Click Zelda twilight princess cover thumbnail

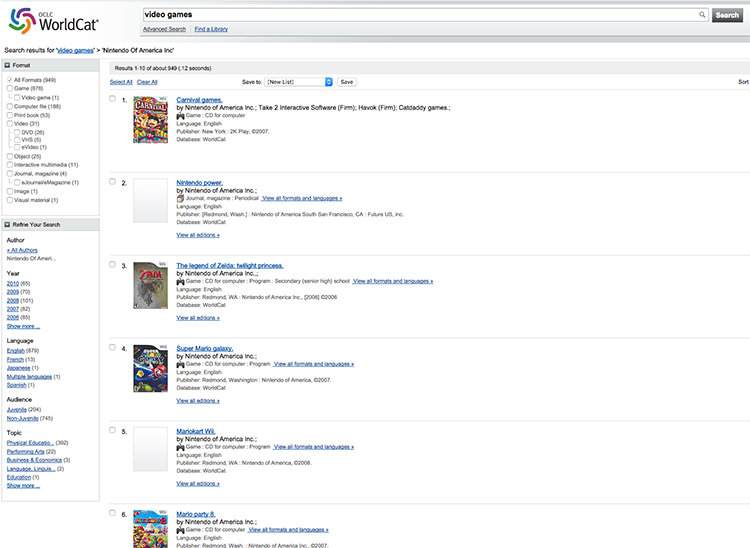click(151, 285)
